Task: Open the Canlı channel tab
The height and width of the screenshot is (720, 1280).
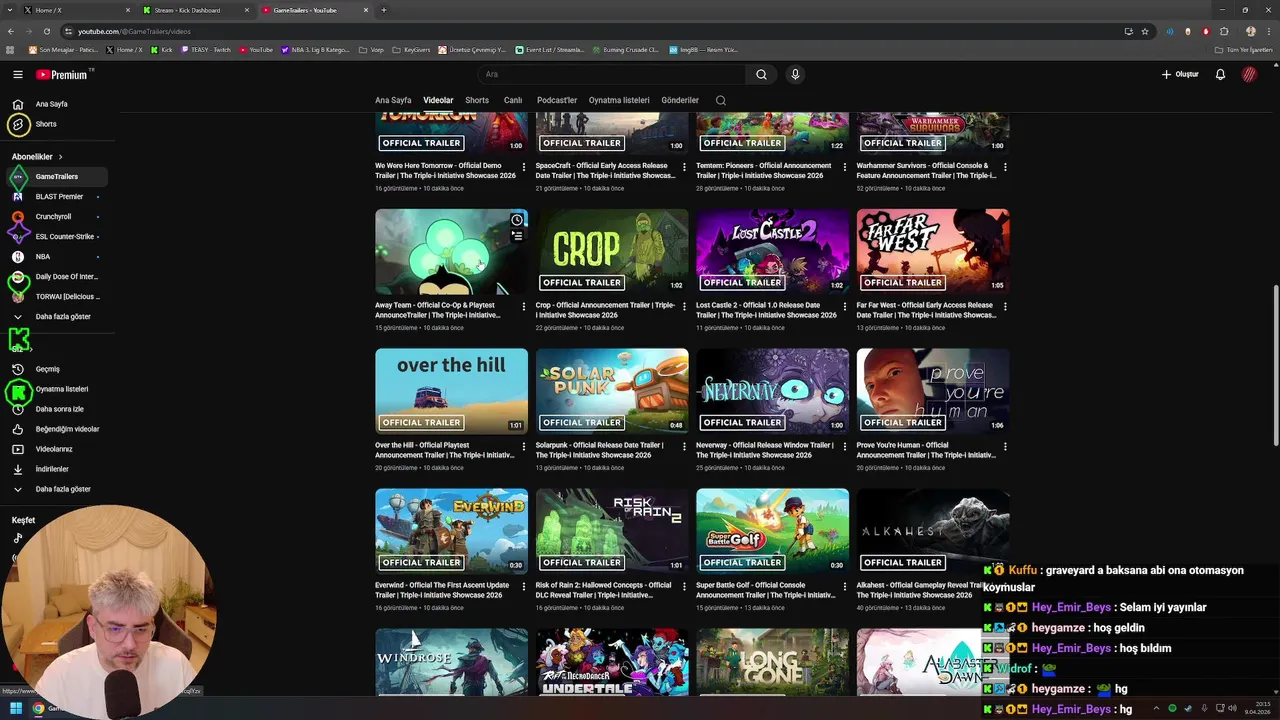Action: (513, 100)
